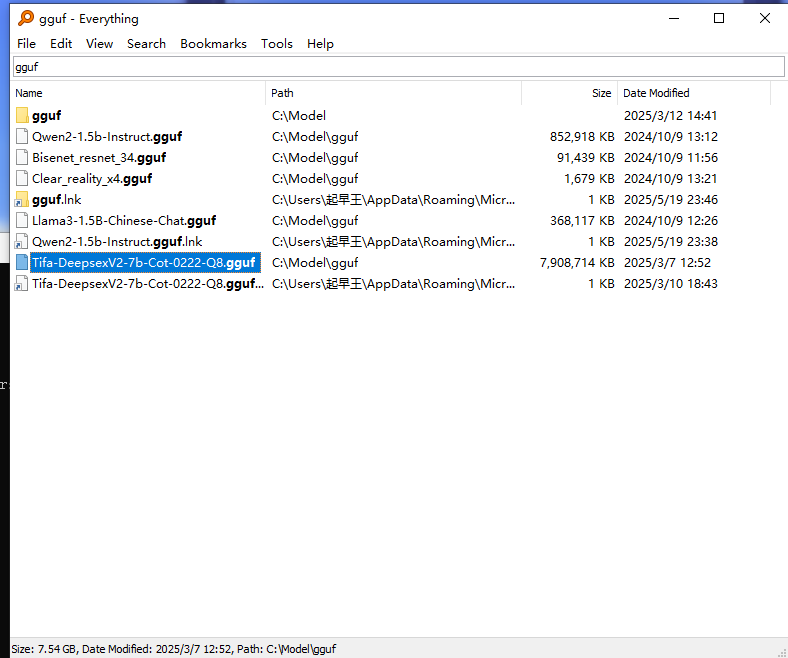Select the gguf folder row name
The width and height of the screenshot is (788, 658).
[46, 116]
